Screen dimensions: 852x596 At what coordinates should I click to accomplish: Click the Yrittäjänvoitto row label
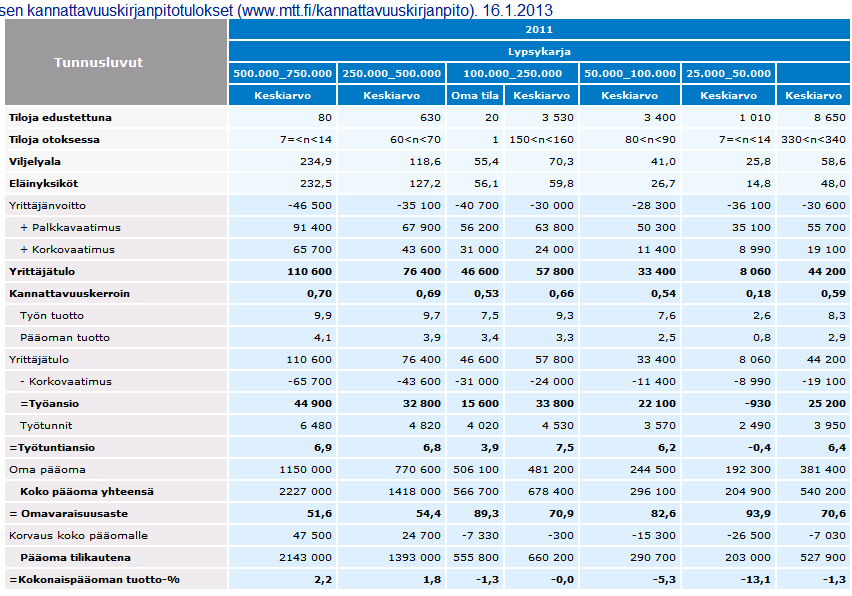point(47,205)
